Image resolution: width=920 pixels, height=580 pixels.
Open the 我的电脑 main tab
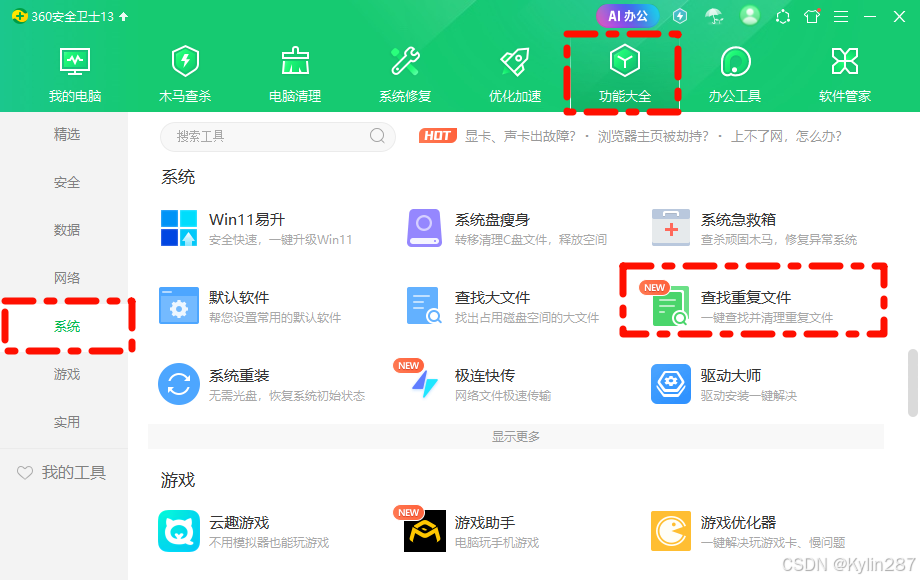(75, 75)
